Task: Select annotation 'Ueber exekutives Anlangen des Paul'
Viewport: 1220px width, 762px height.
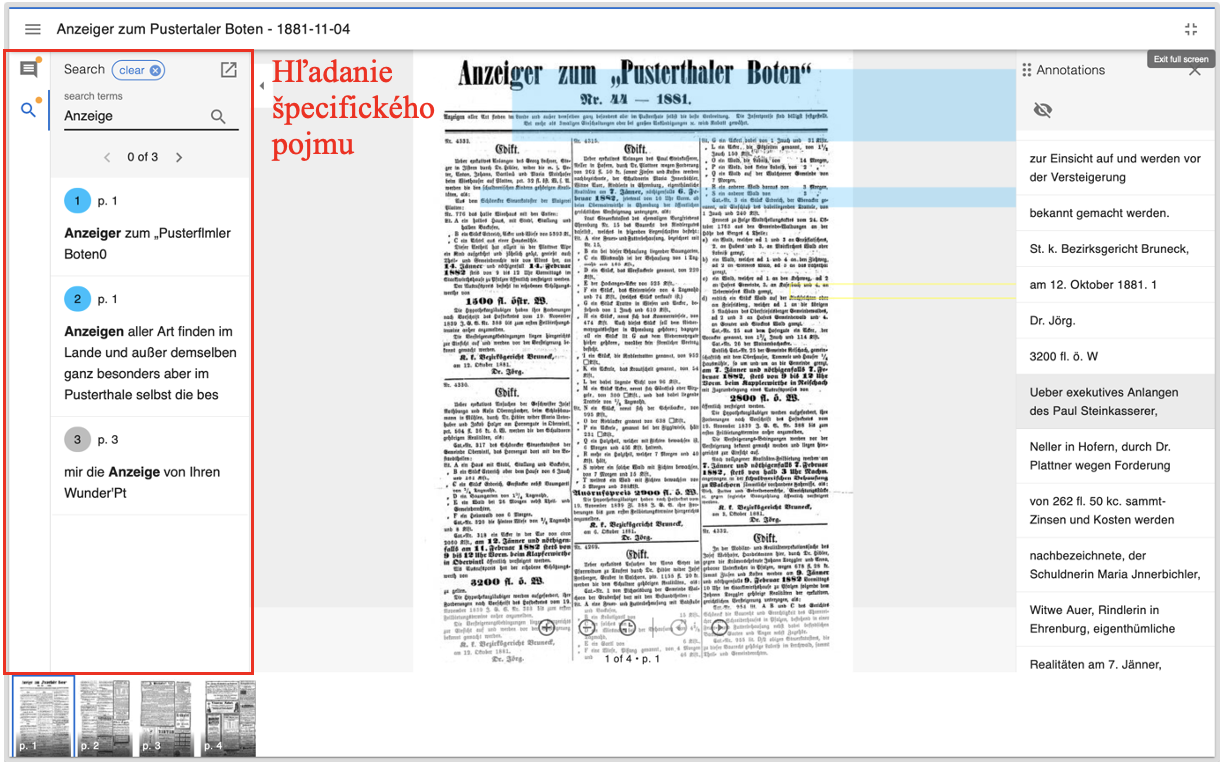Action: (1116, 402)
